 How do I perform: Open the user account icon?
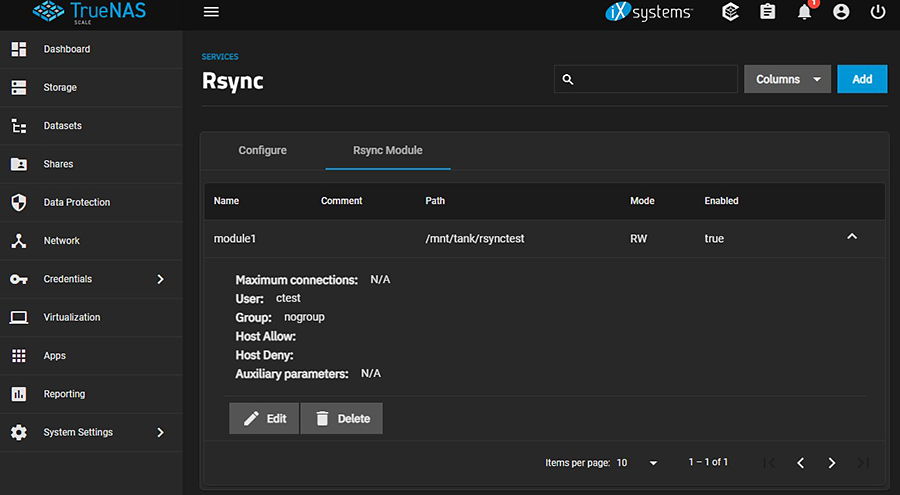point(841,12)
